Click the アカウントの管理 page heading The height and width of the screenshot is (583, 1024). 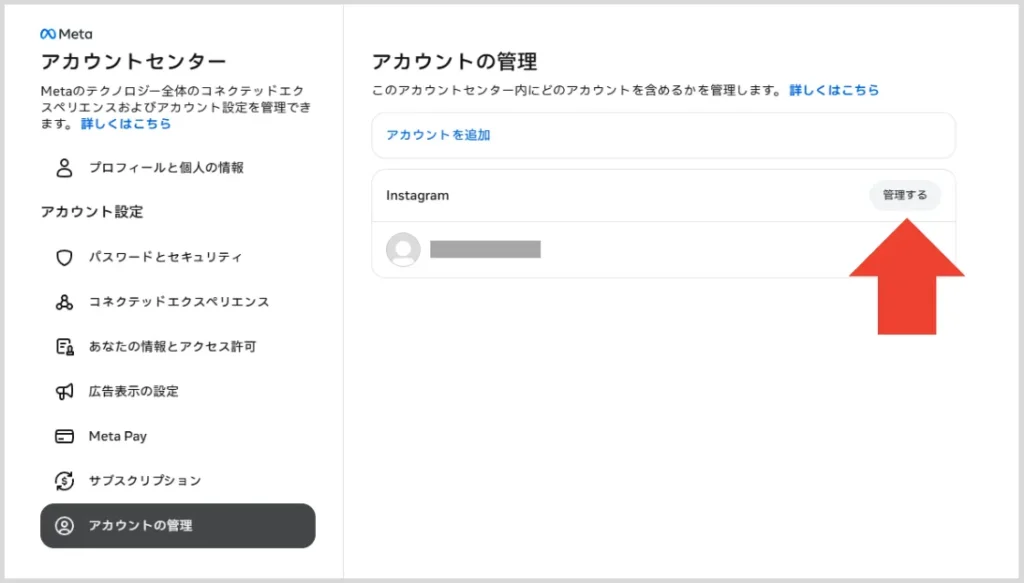(x=455, y=62)
